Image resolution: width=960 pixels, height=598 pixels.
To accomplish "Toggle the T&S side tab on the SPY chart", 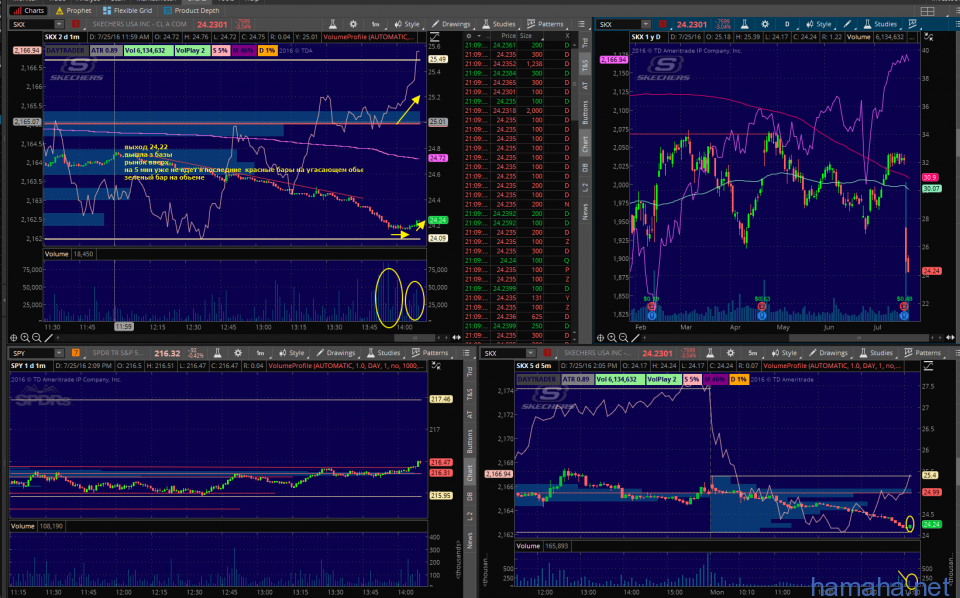I will click(470, 395).
